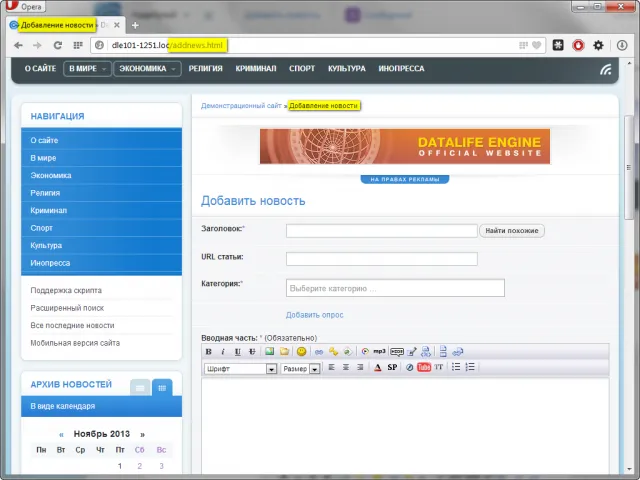Align text left in editor
The height and width of the screenshot is (480, 640).
(x=331, y=367)
